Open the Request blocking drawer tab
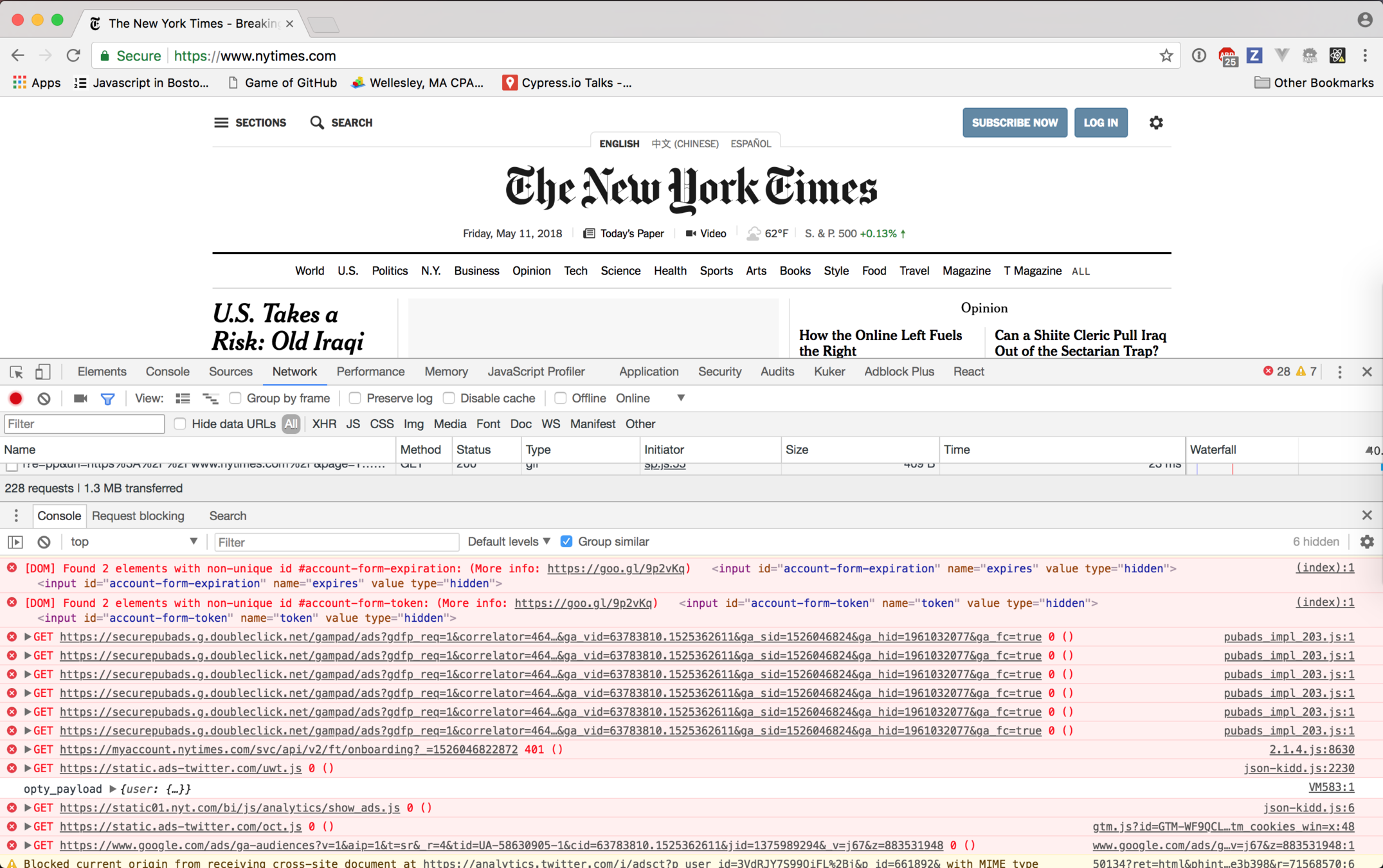This screenshot has height=868, width=1383. 138,516
